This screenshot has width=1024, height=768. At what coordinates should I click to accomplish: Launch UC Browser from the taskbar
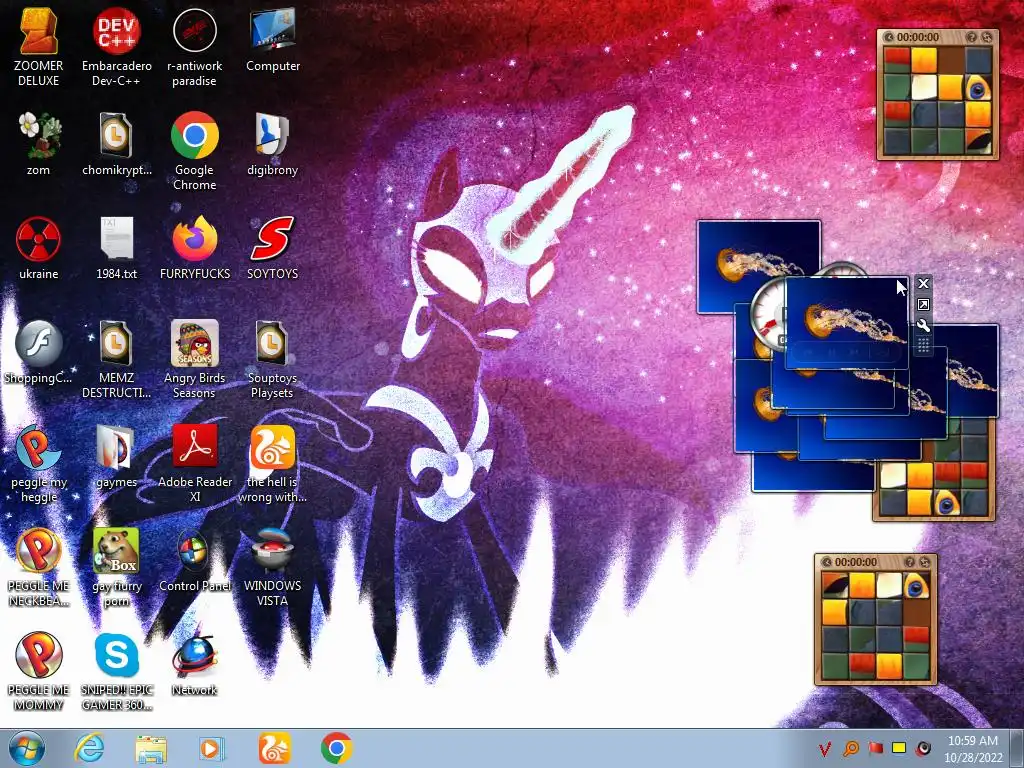pyautogui.click(x=274, y=748)
